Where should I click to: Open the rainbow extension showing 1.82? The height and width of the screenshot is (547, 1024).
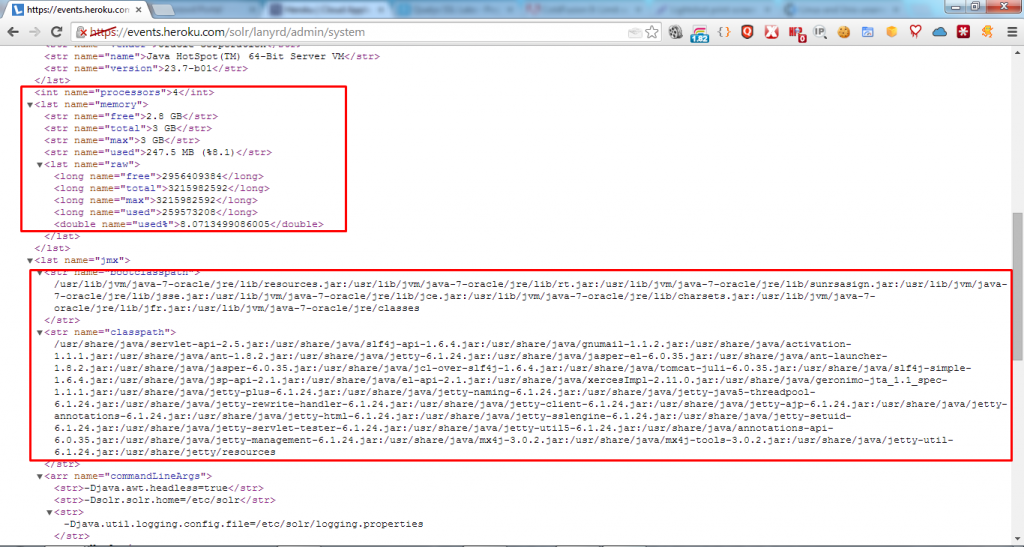(x=699, y=33)
